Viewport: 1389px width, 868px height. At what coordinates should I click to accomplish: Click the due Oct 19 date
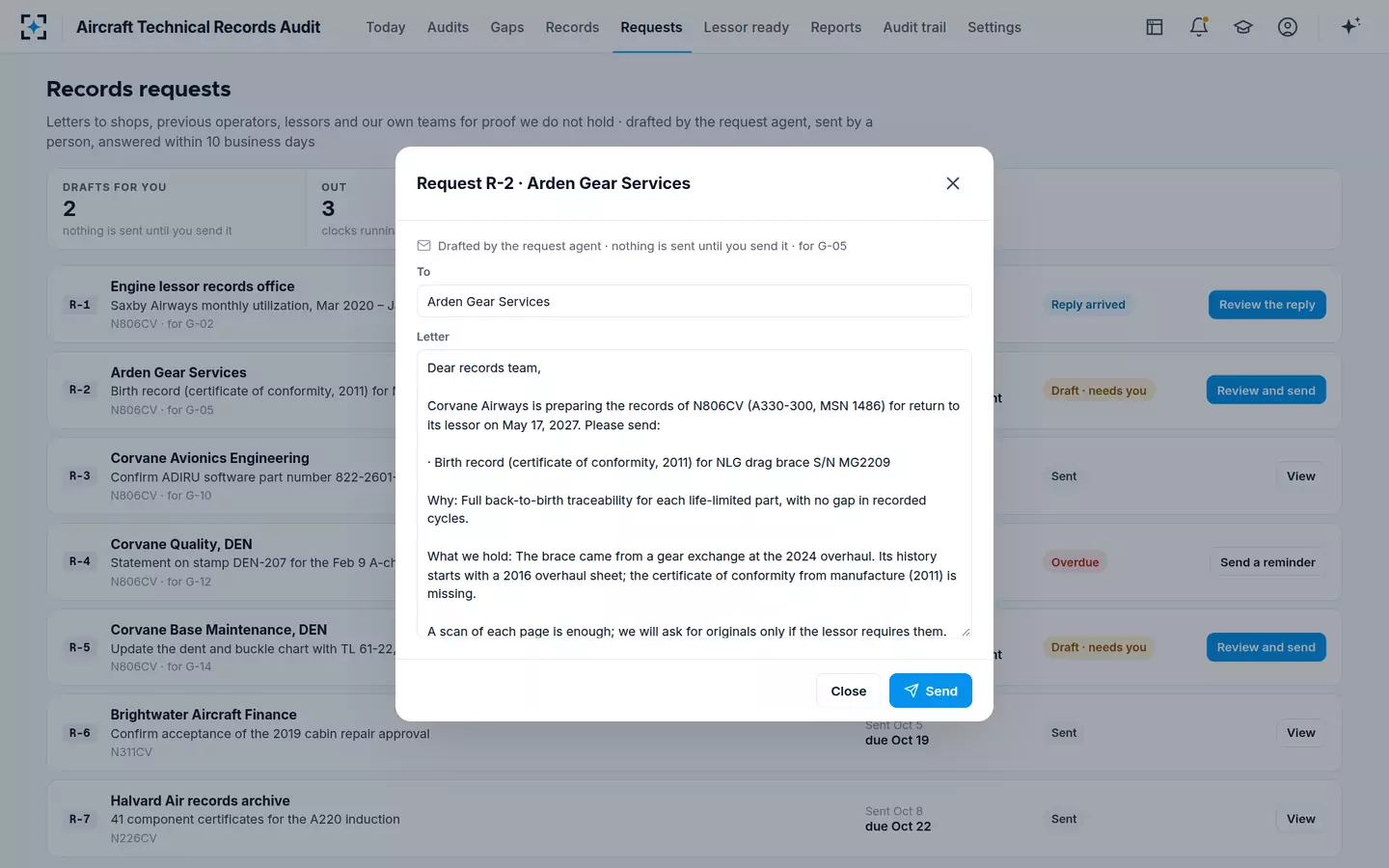897,741
